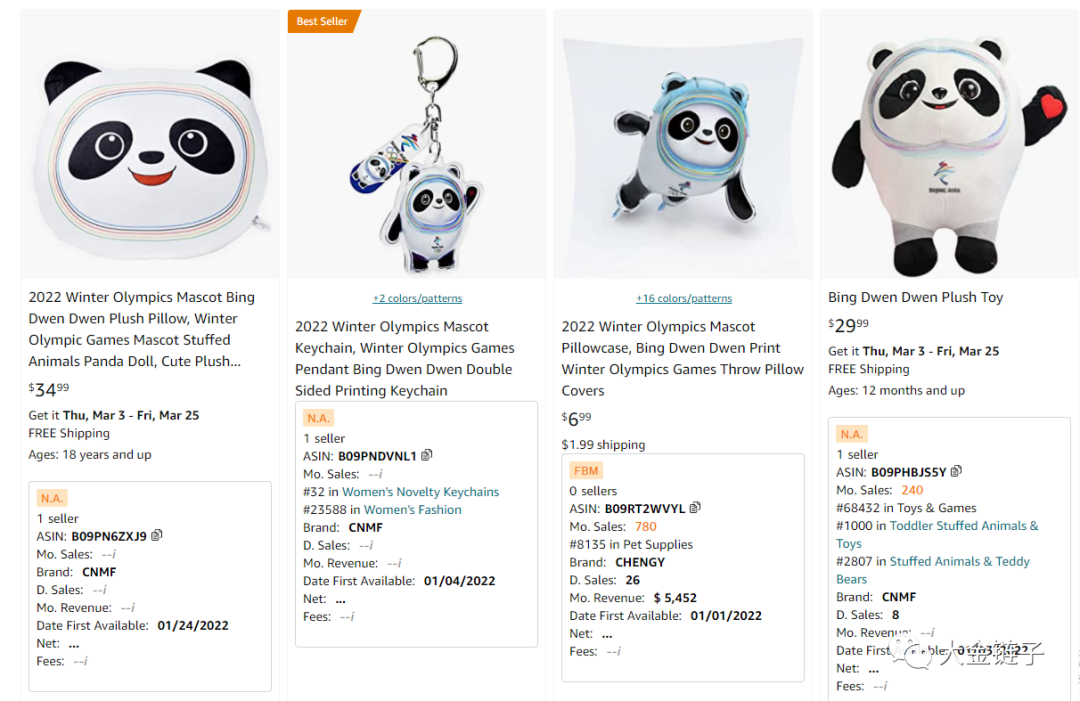Click the N.A. badge on the keychain listing
1080x701 pixels.
(318, 418)
